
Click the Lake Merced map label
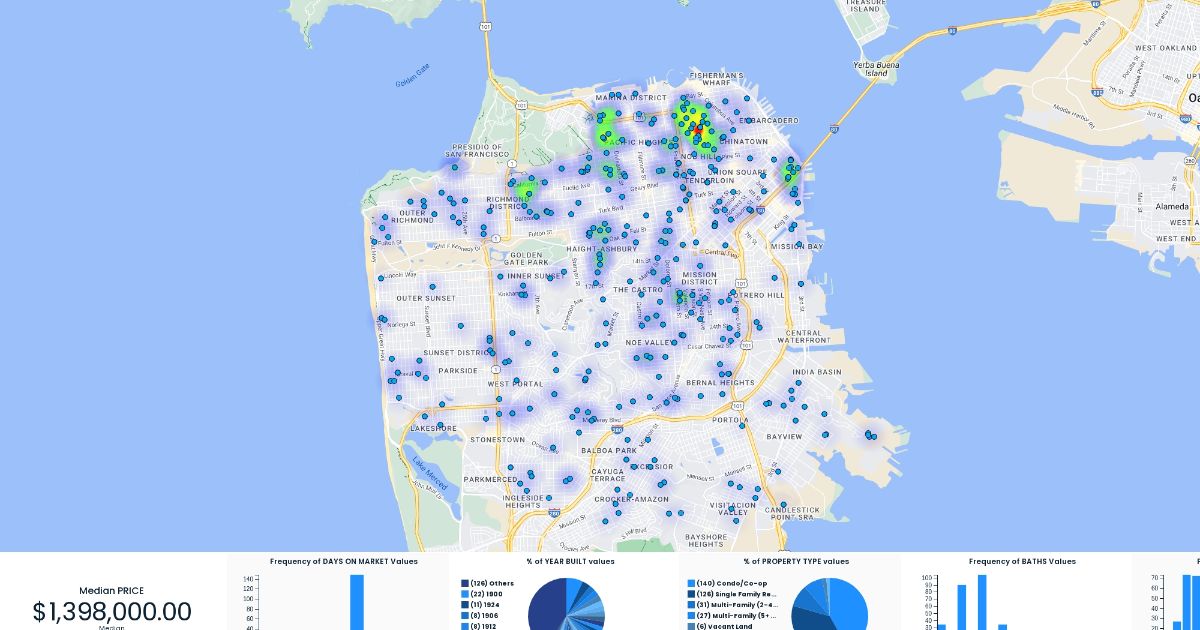pyautogui.click(x=429, y=474)
